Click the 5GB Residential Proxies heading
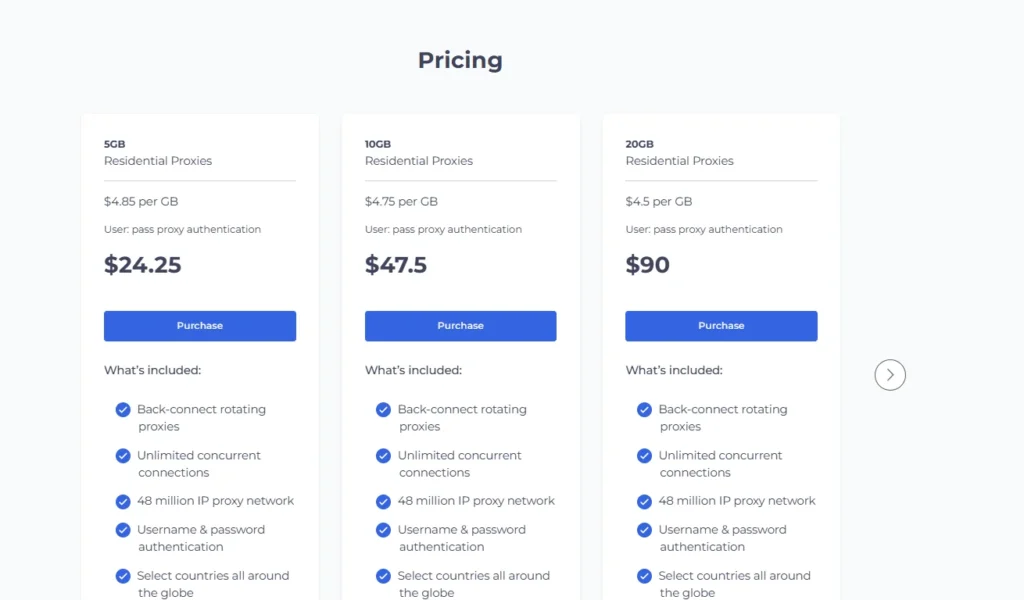Screen dimensions: 1024x600 point(158,153)
